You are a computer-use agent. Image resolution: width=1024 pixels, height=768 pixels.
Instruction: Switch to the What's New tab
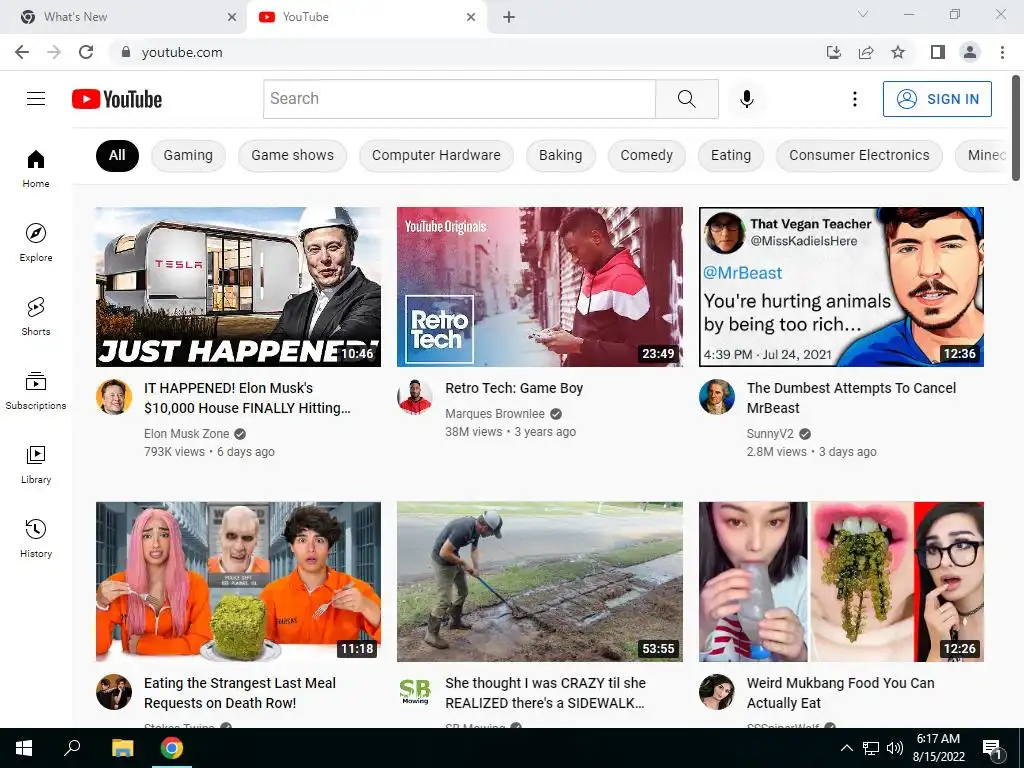pos(124,17)
